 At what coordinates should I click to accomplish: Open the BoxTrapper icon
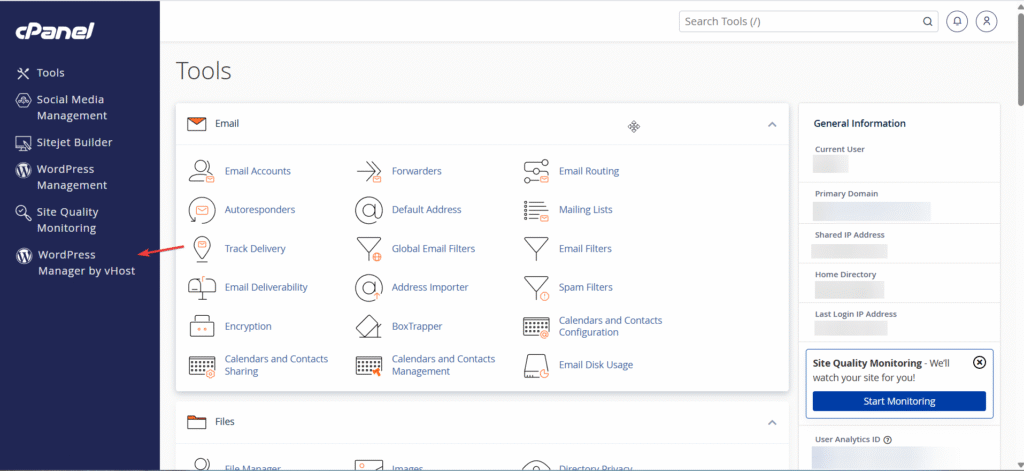point(368,326)
